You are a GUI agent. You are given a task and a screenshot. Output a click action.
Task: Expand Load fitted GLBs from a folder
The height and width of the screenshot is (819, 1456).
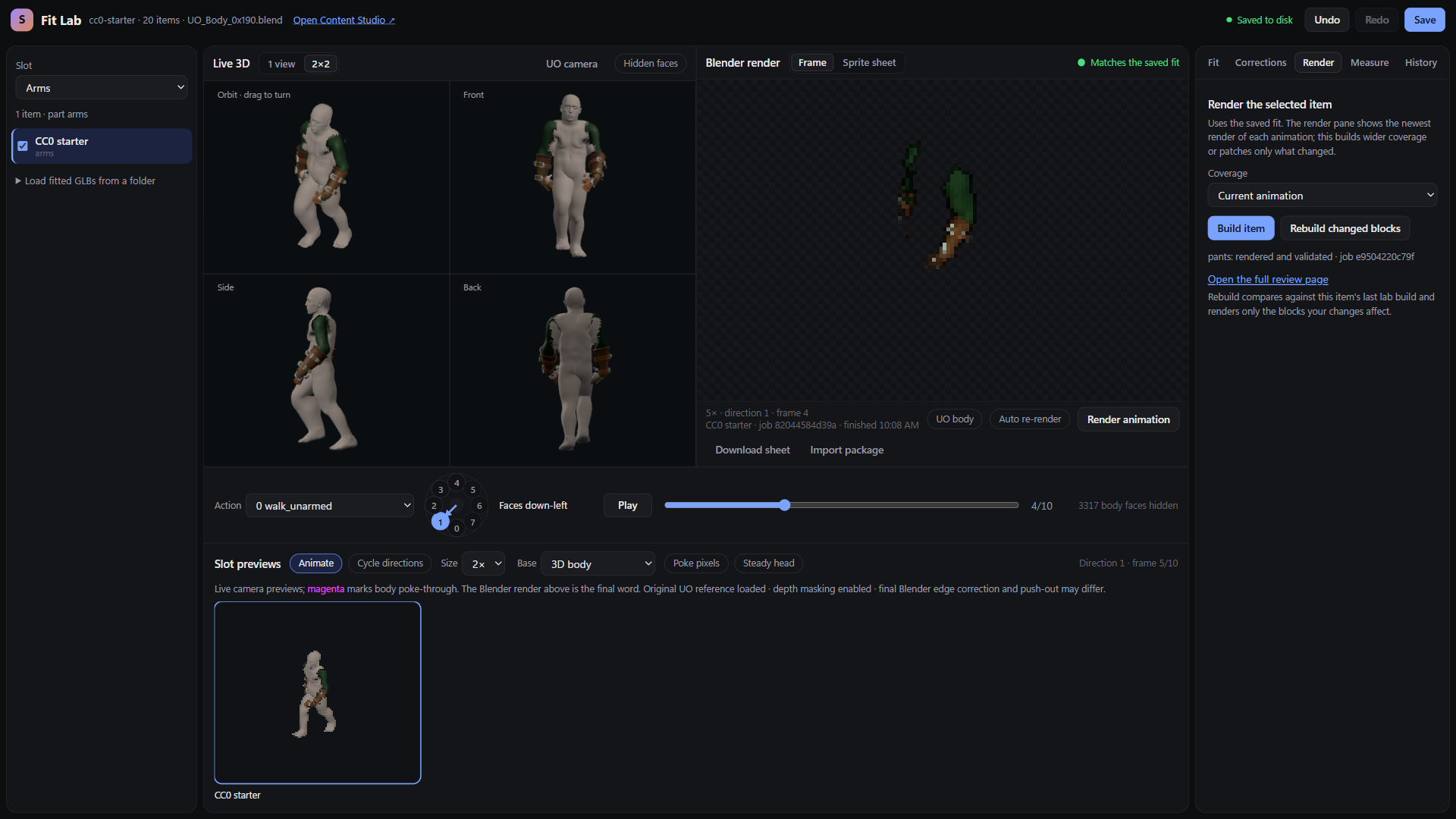point(86,181)
